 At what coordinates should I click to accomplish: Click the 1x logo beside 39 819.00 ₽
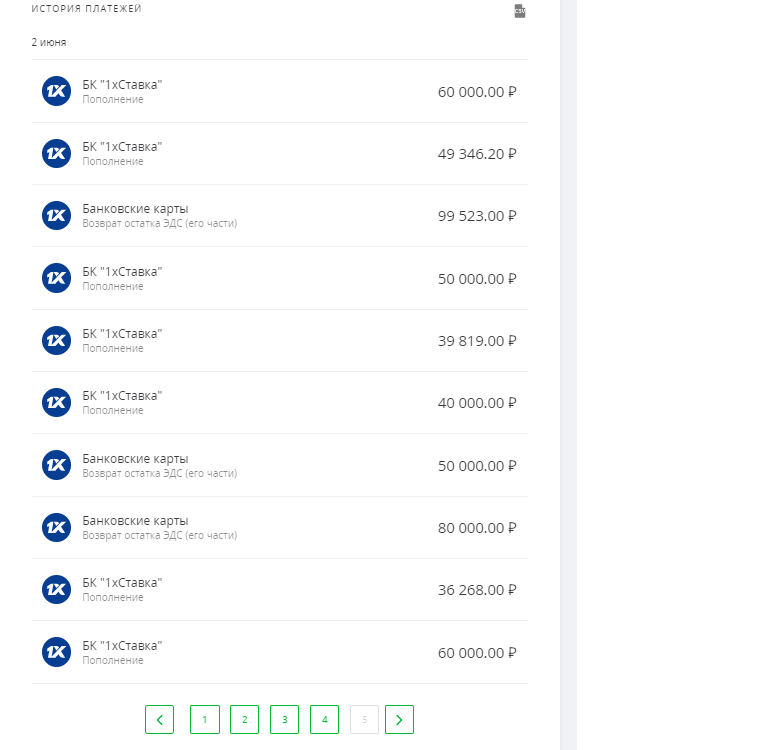[x=56, y=340]
